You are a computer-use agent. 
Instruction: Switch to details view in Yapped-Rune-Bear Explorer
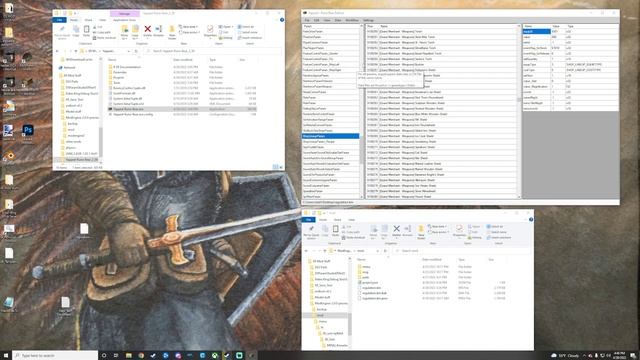(276, 167)
